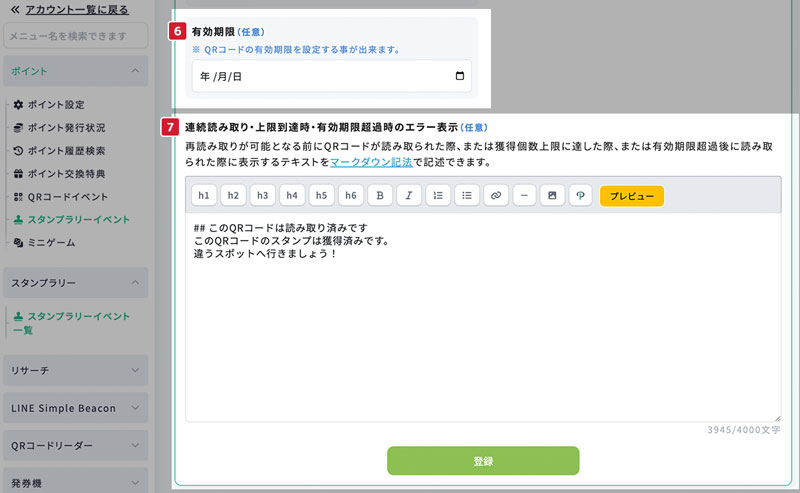This screenshot has height=493, width=800.
Task: Insert horizontal rule with dash icon
Action: click(525, 196)
